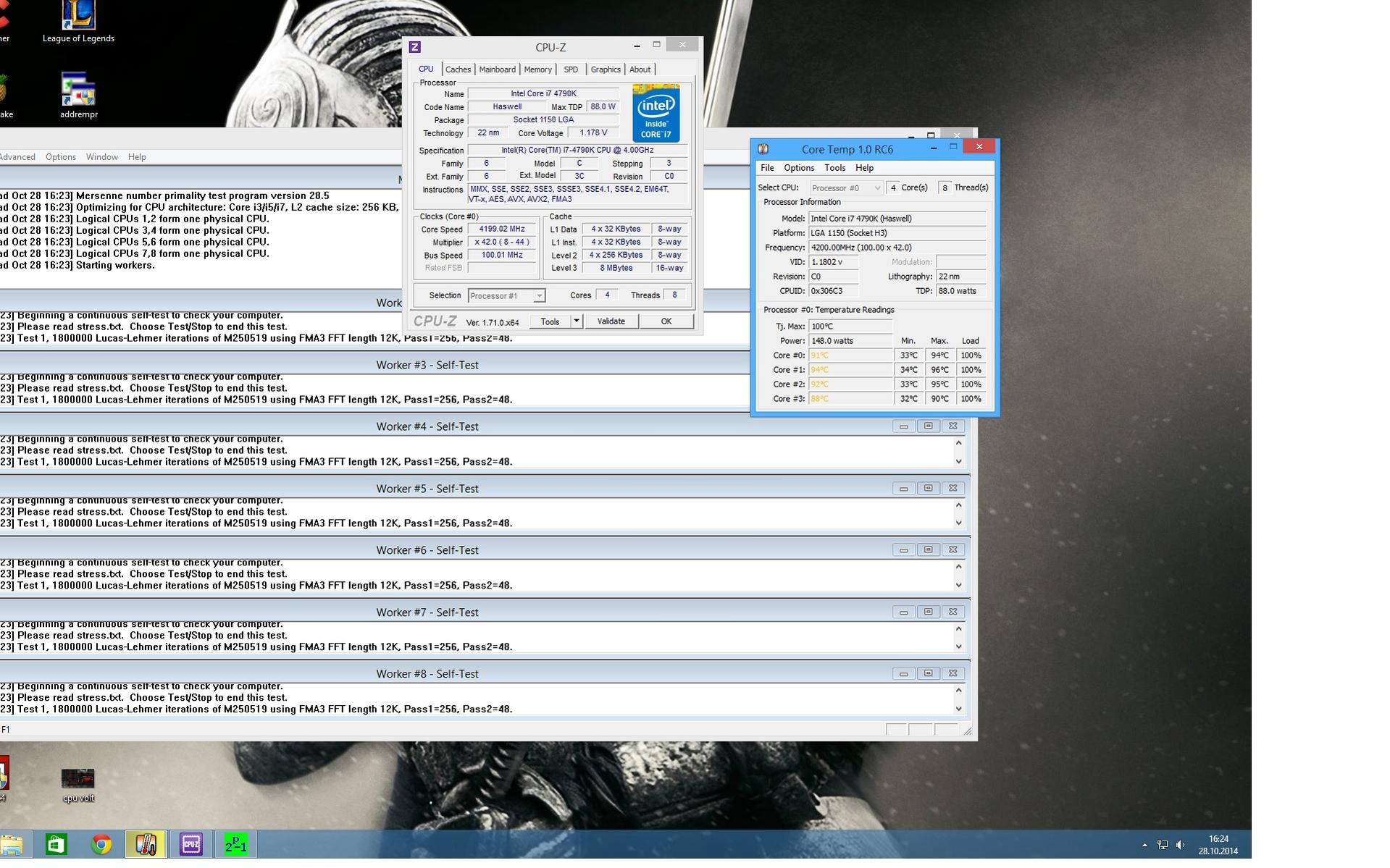The width and height of the screenshot is (1390, 868).
Task: Open the League of Legends desktop shortcut
Action: 78,22
